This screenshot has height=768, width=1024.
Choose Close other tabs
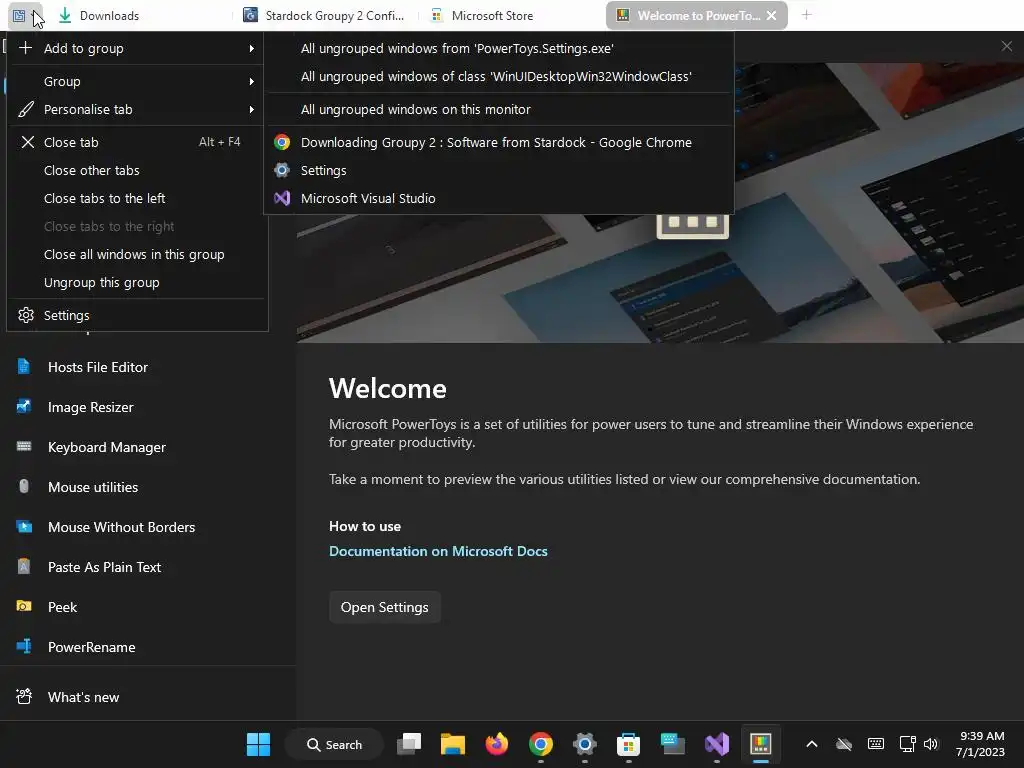pos(137,170)
